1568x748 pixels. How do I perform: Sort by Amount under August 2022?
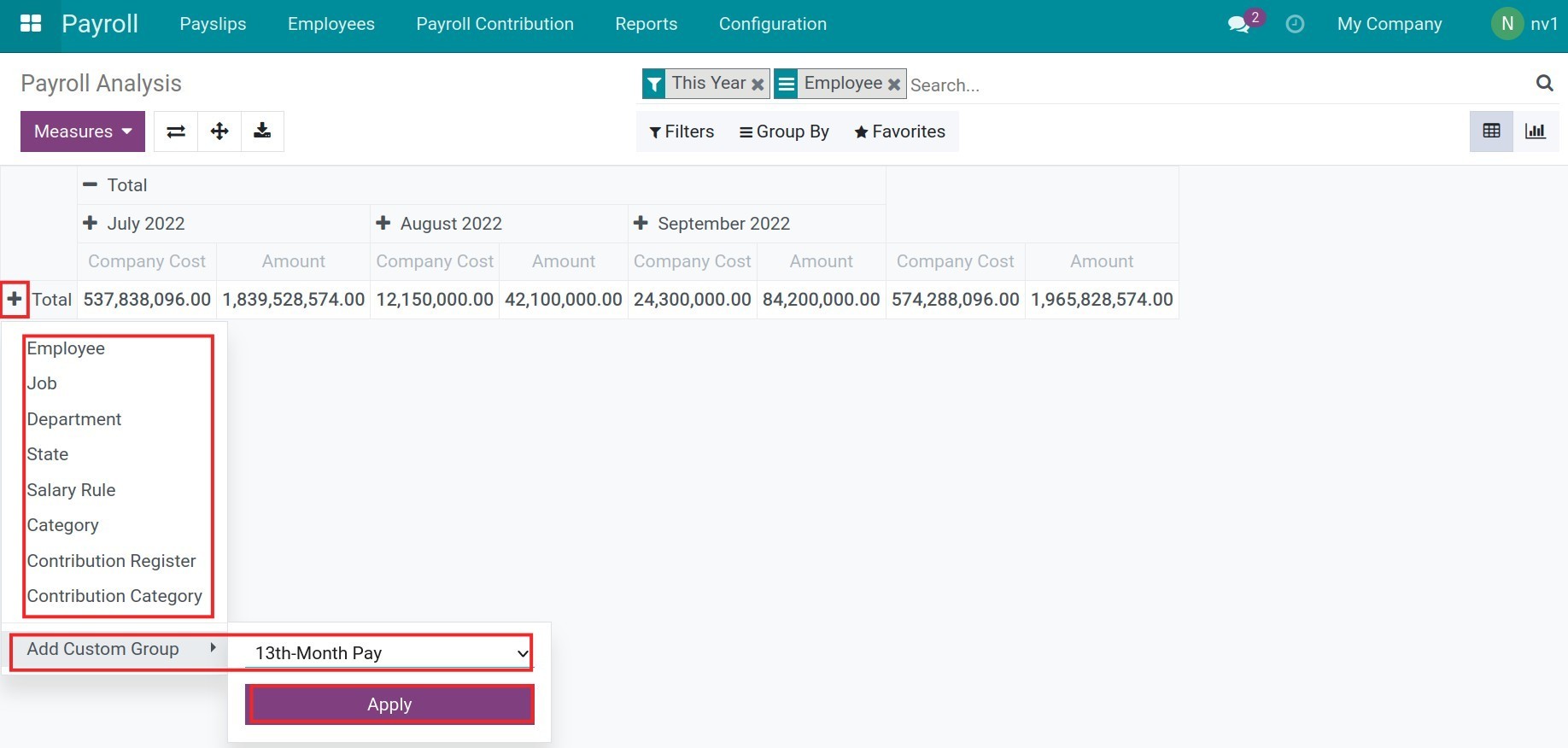pos(564,261)
